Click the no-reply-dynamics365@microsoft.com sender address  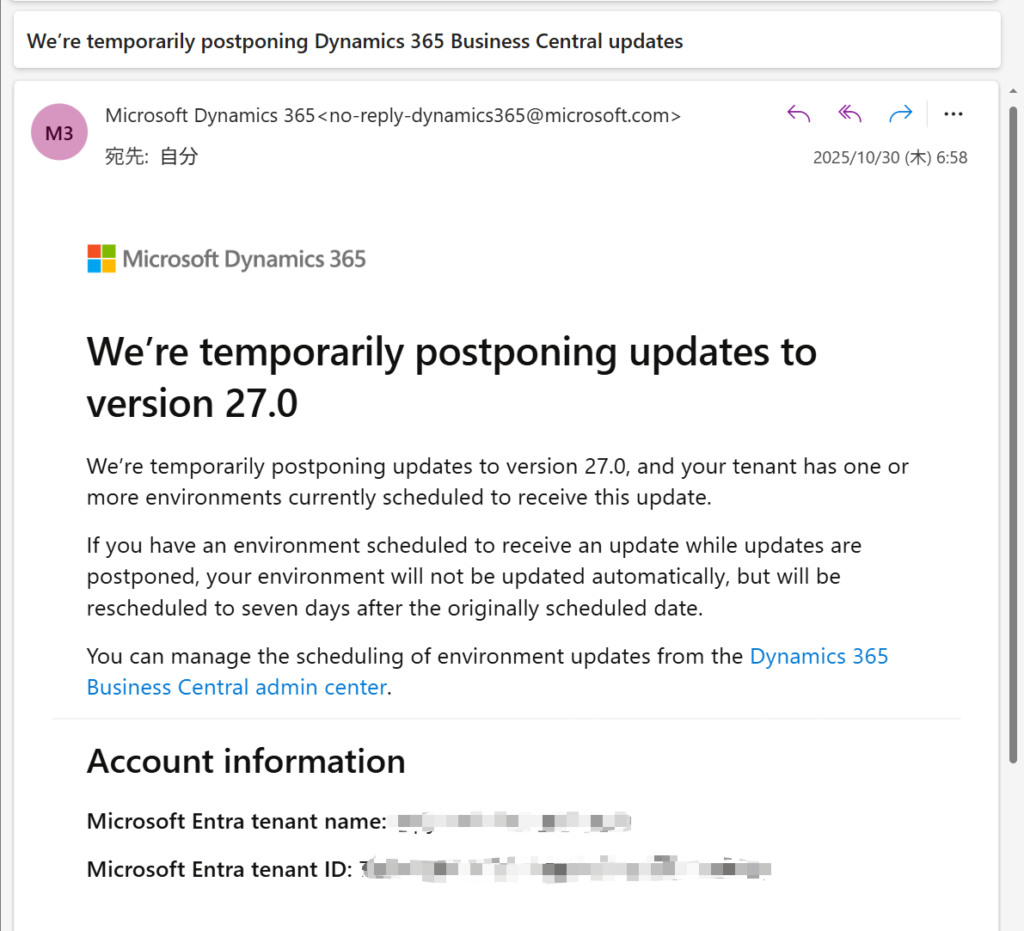point(498,115)
